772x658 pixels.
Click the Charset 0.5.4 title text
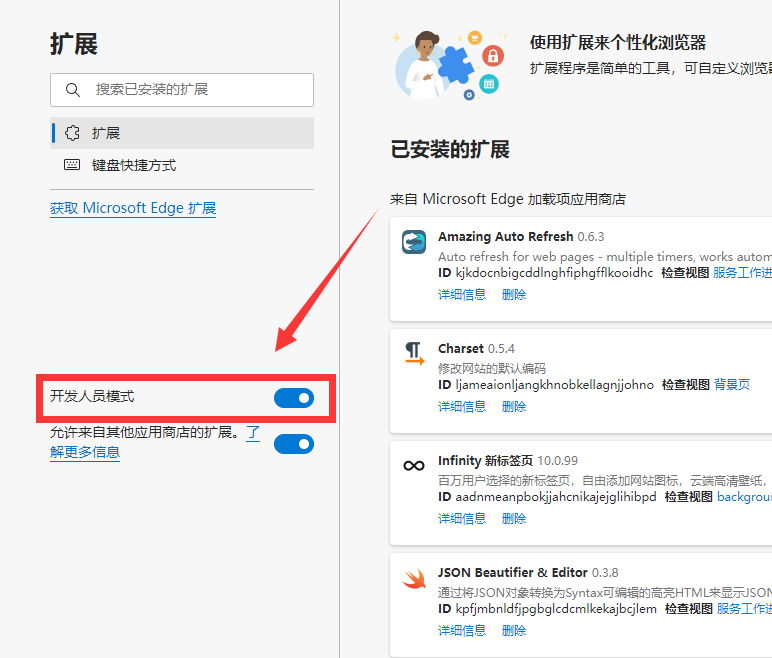(477, 349)
